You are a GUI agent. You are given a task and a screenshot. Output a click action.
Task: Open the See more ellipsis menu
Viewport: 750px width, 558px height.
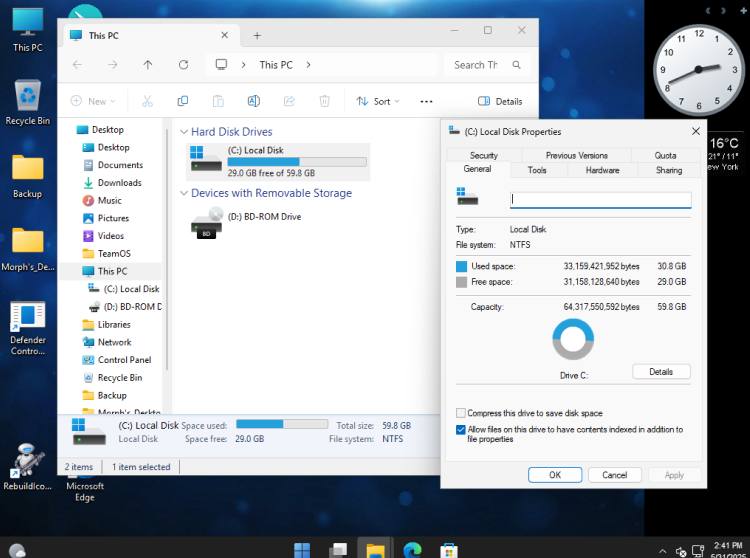point(426,101)
